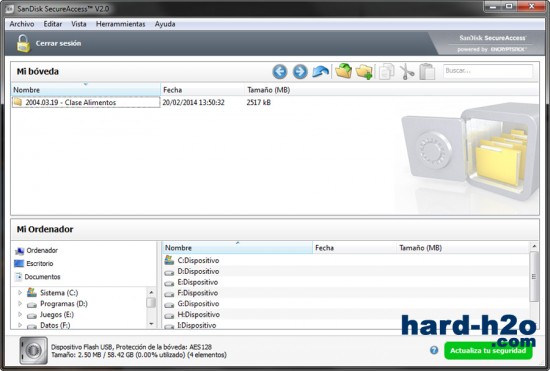The height and width of the screenshot is (371, 550).
Task: Click the drive list scrollbar up arrow
Action: [534, 246]
